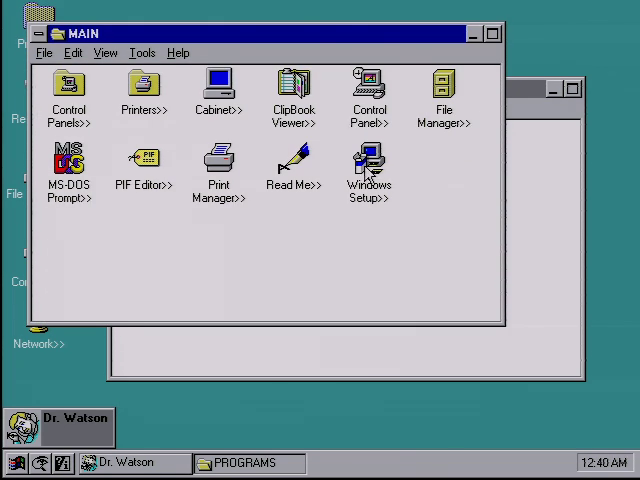Click the eye icon in the taskbar
640x480 pixels.
[40, 463]
